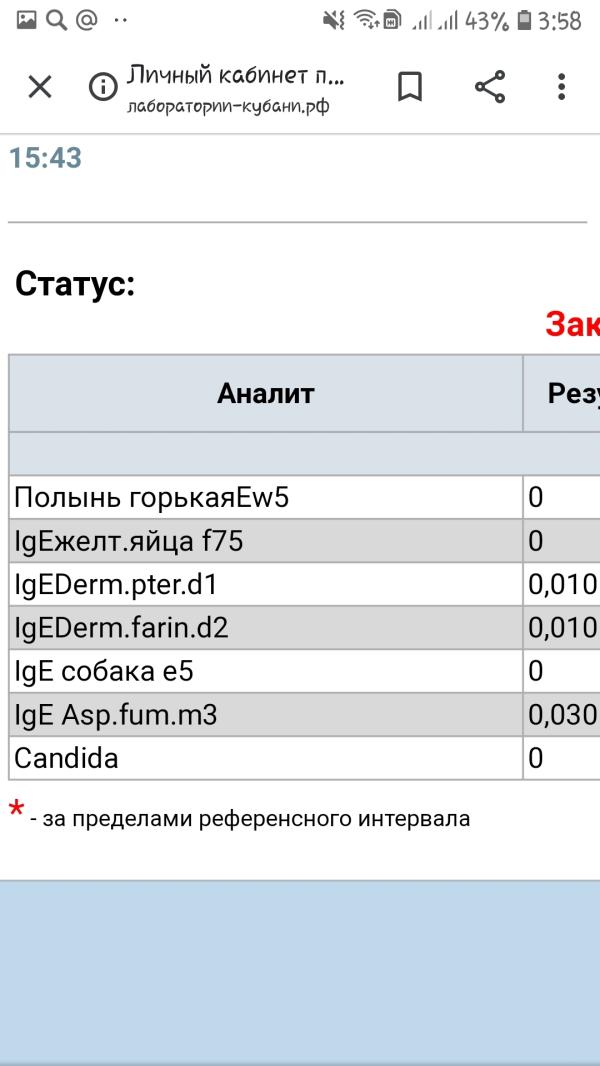Tap the share icon

(x=490, y=87)
